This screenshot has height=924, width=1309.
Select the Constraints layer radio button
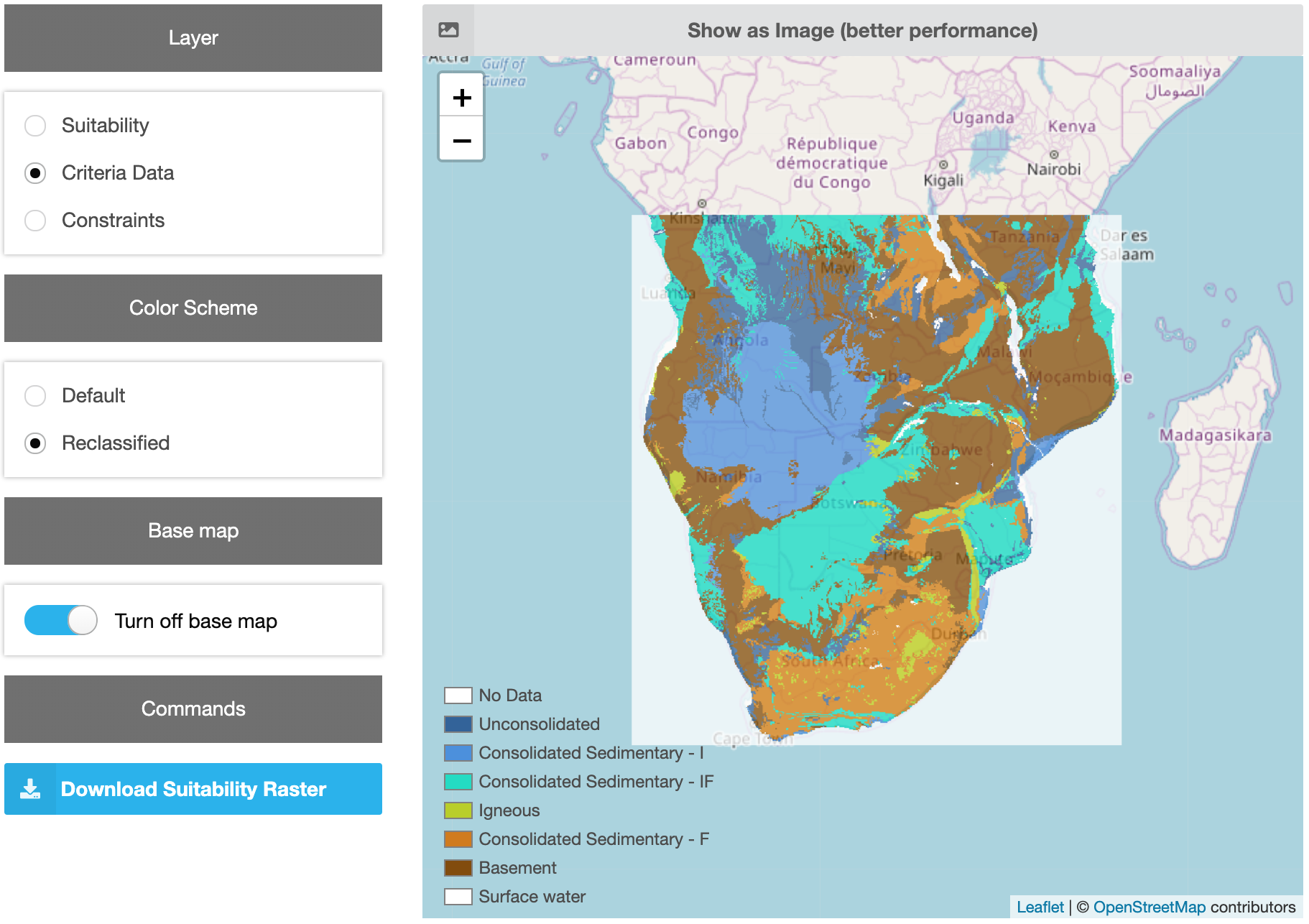tap(34, 221)
